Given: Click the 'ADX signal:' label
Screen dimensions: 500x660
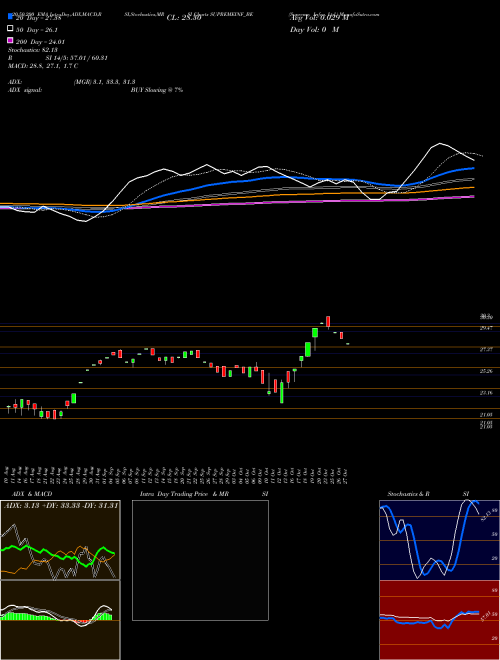Looking at the screenshot, I should (x=25, y=90).
